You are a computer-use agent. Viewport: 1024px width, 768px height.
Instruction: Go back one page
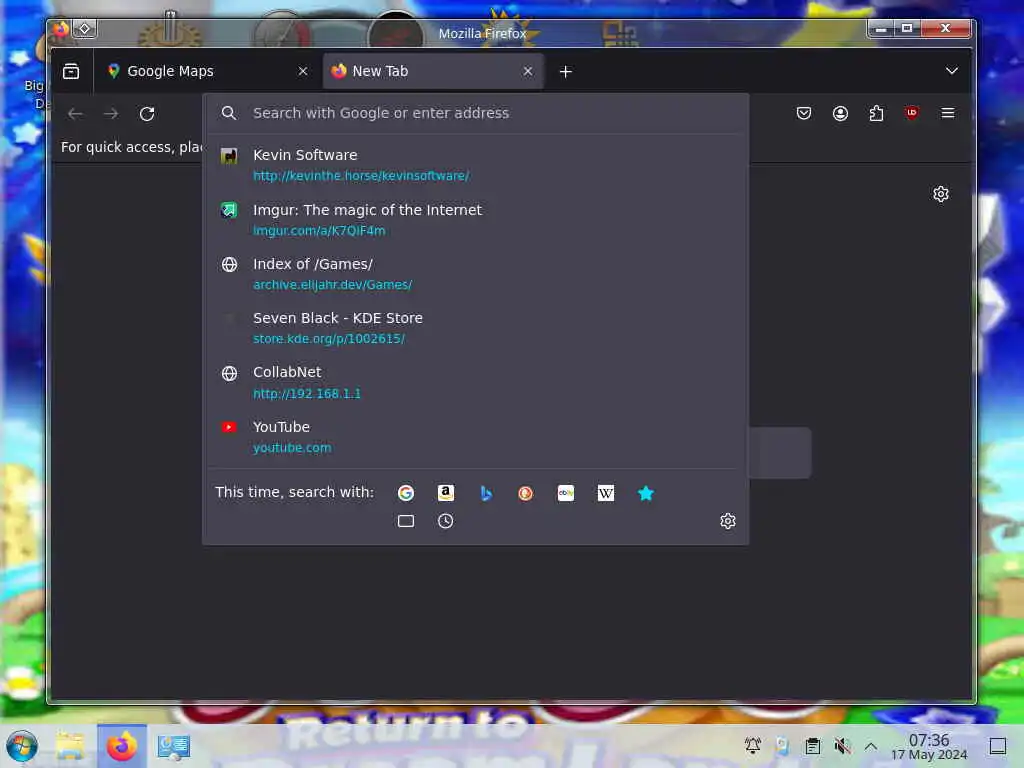click(75, 114)
